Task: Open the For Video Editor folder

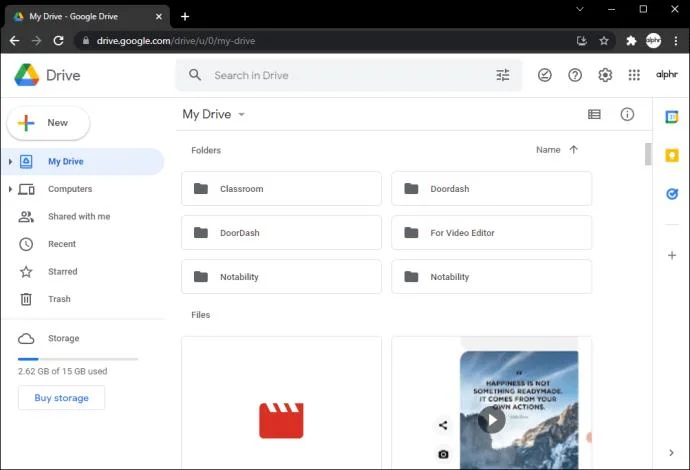Action: 492,233
